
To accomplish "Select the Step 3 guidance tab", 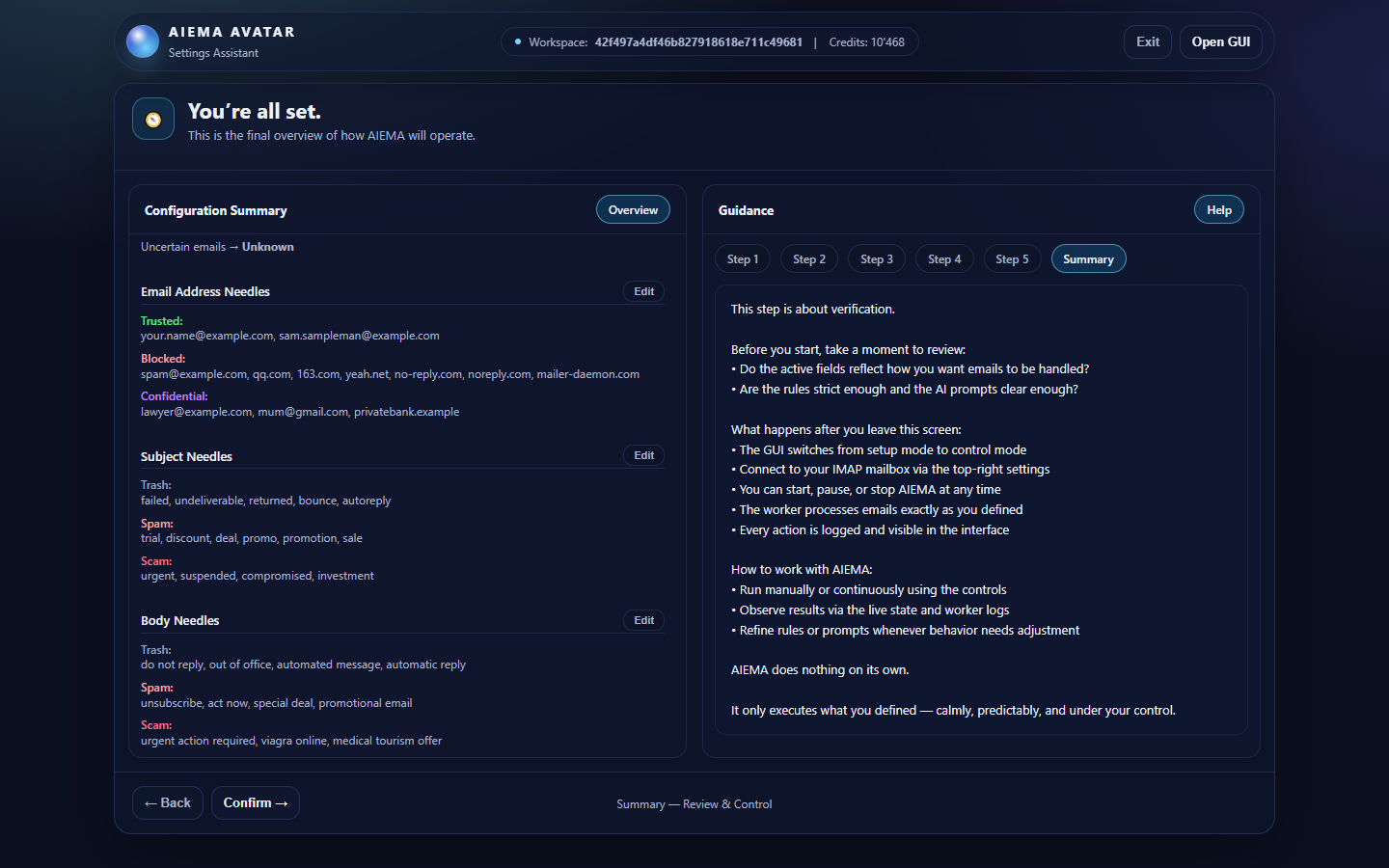I will (877, 259).
